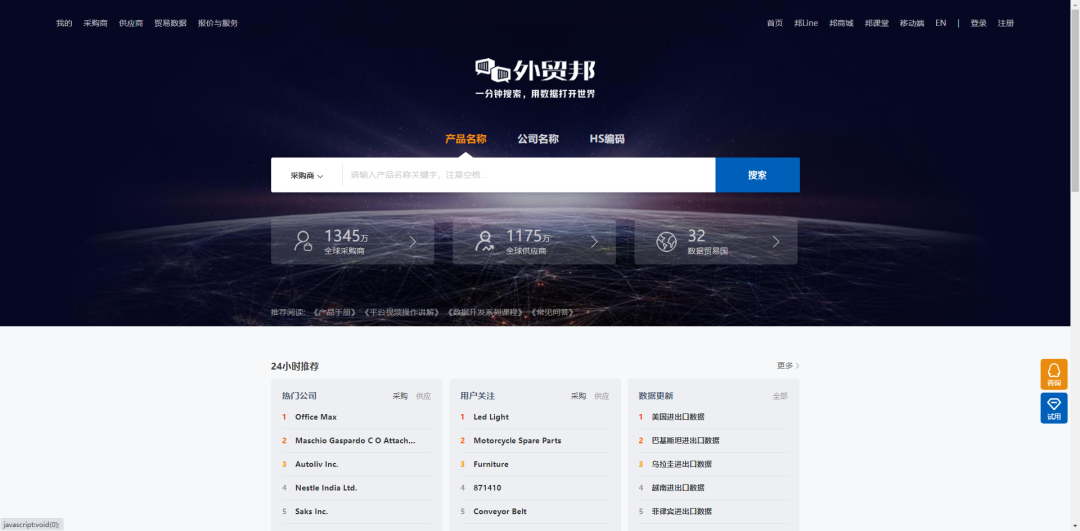Click the globe icon beside 32
Image resolution: width=1080 pixels, height=531 pixels.
tap(666, 242)
